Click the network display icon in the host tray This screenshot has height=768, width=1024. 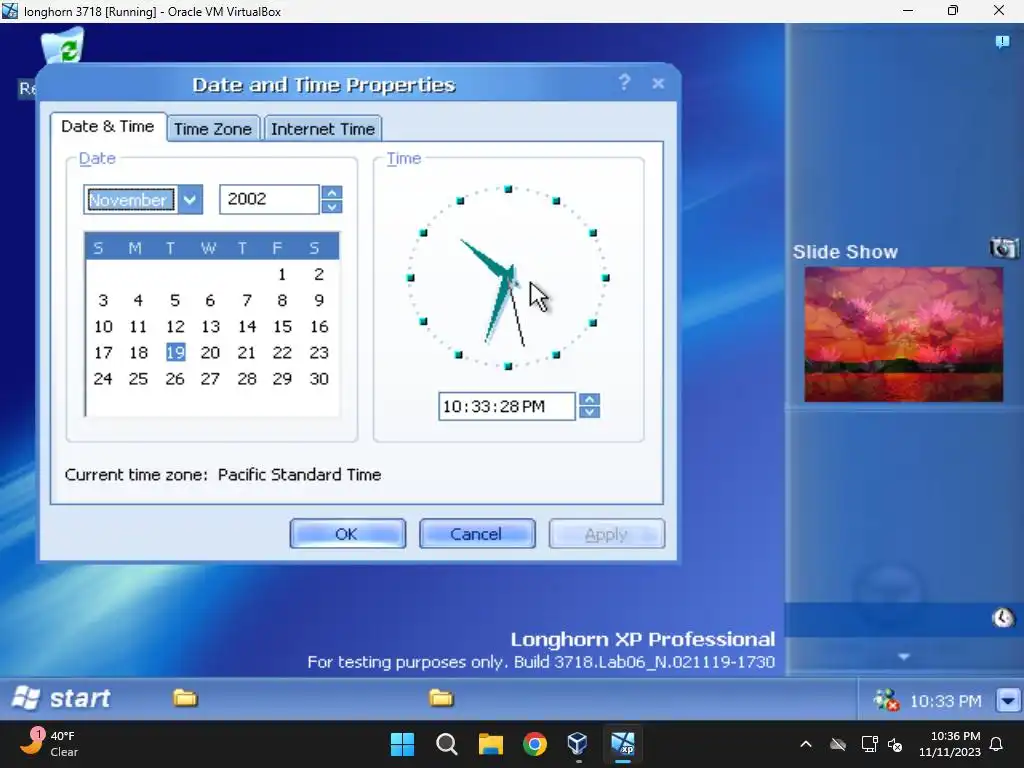[869, 744]
